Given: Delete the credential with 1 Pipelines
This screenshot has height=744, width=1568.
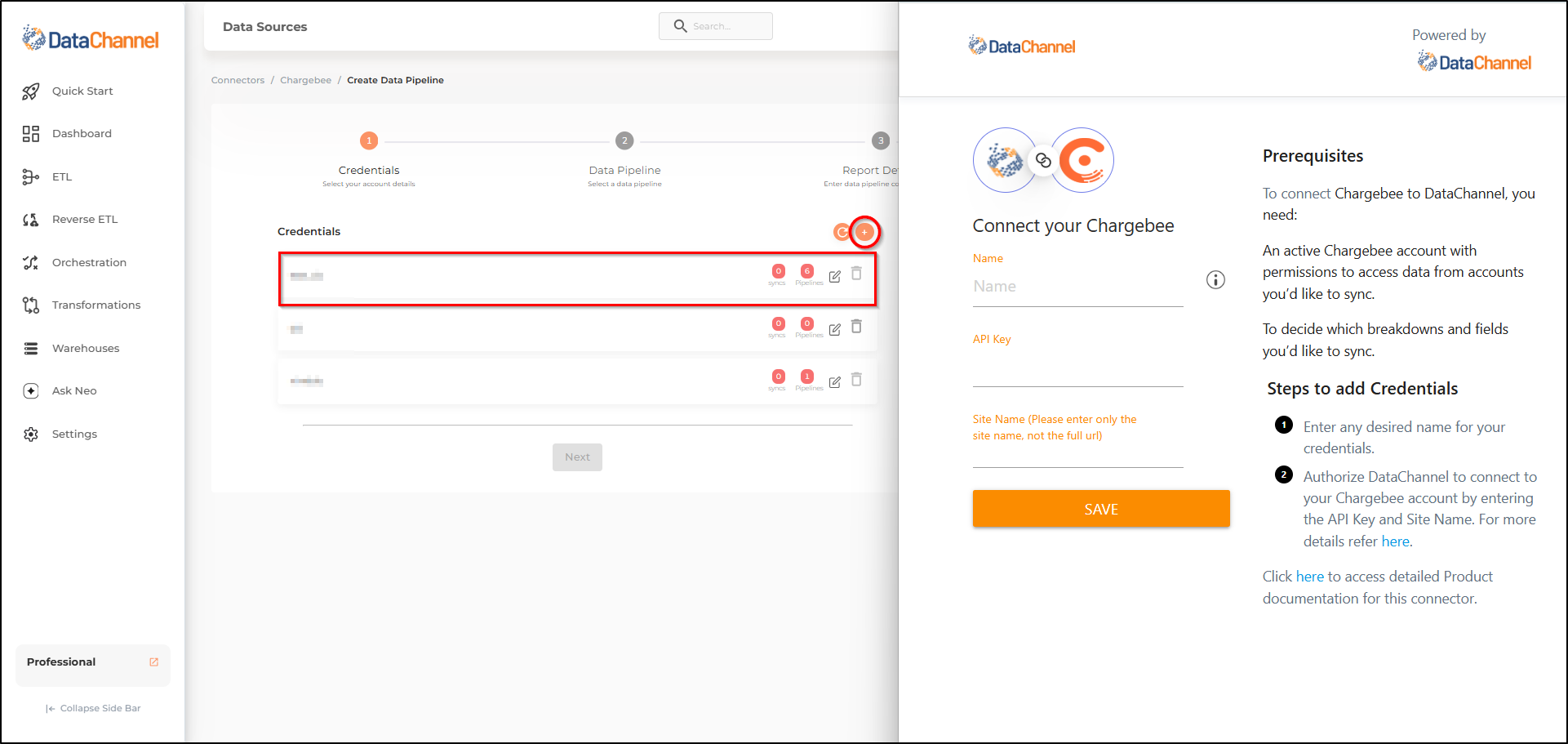Looking at the screenshot, I should 857,380.
